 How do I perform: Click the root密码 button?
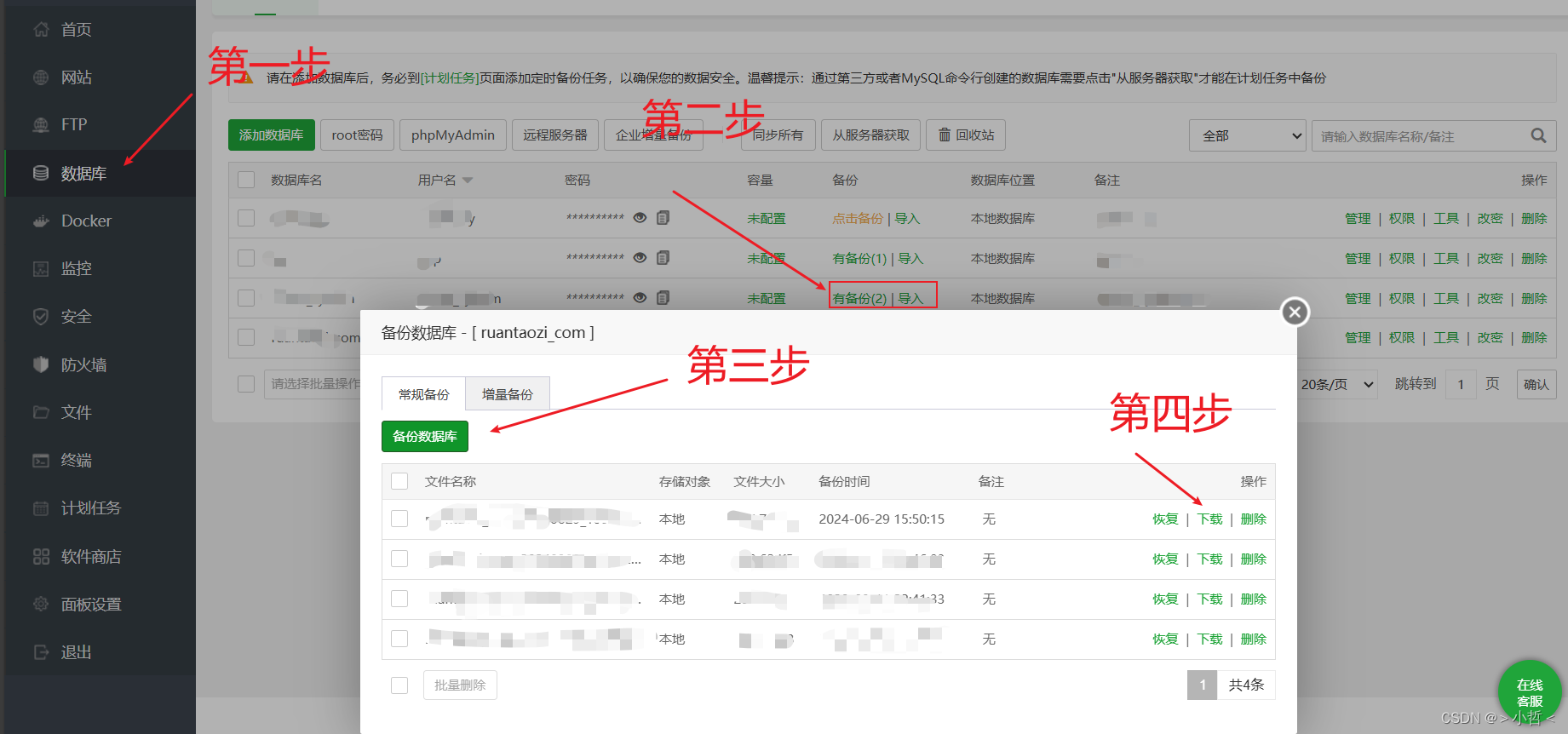coord(357,135)
